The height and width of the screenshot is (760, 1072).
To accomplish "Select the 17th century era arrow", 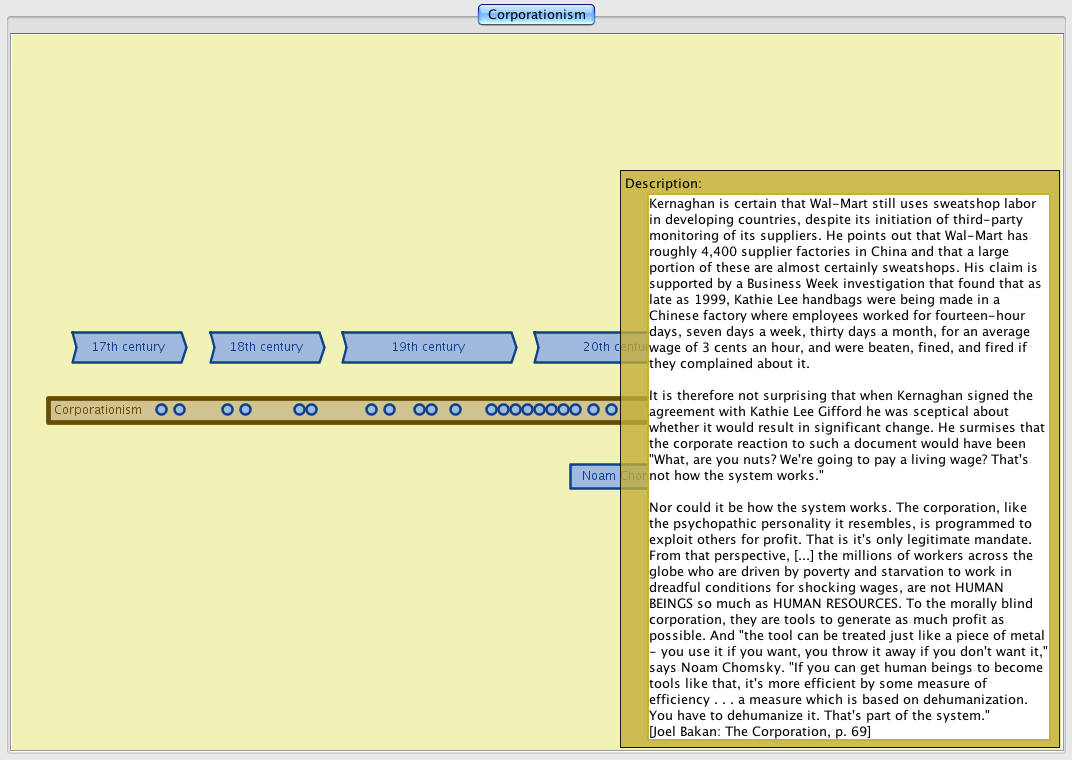I will tap(128, 347).
